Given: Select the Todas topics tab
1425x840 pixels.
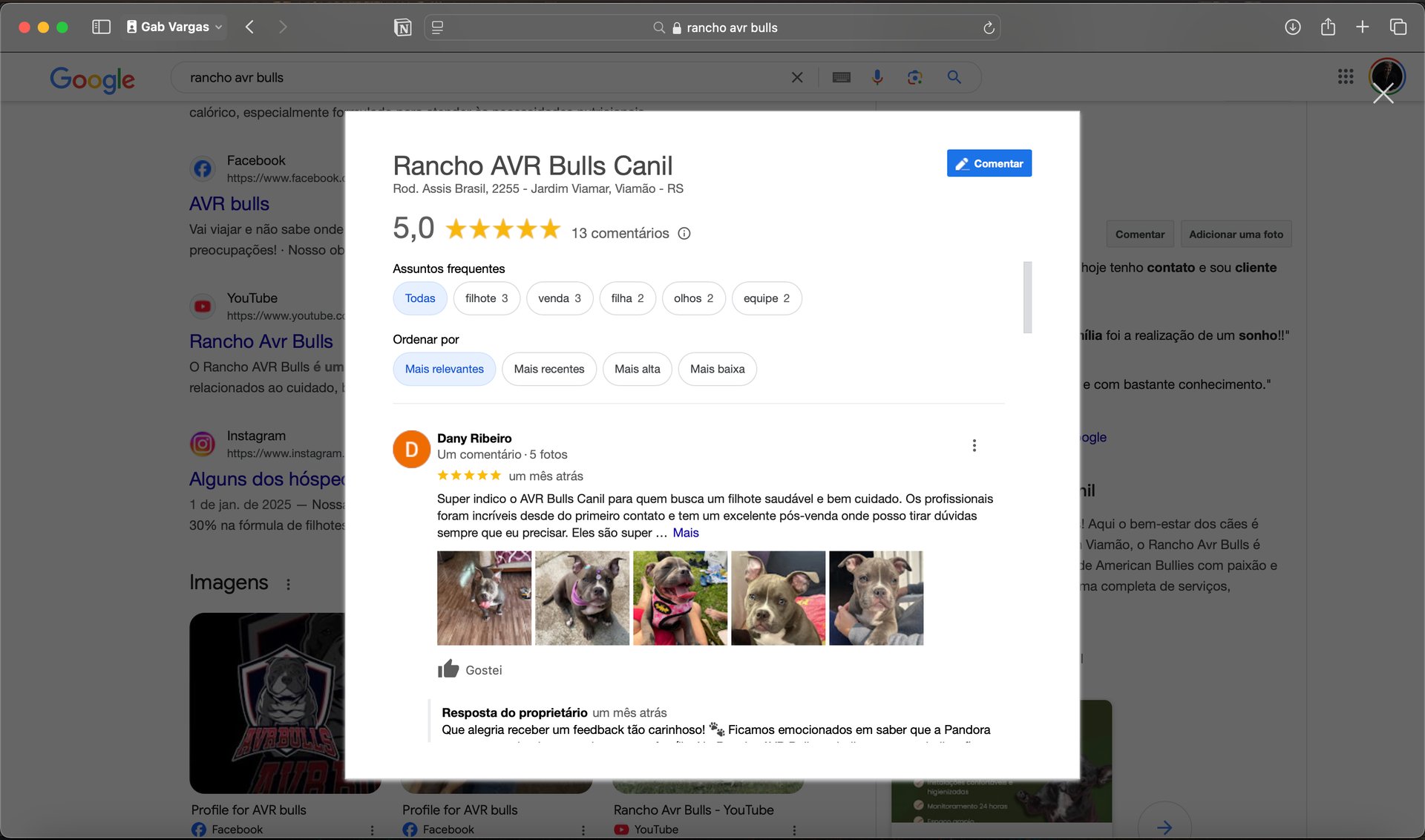Looking at the screenshot, I should (419, 298).
